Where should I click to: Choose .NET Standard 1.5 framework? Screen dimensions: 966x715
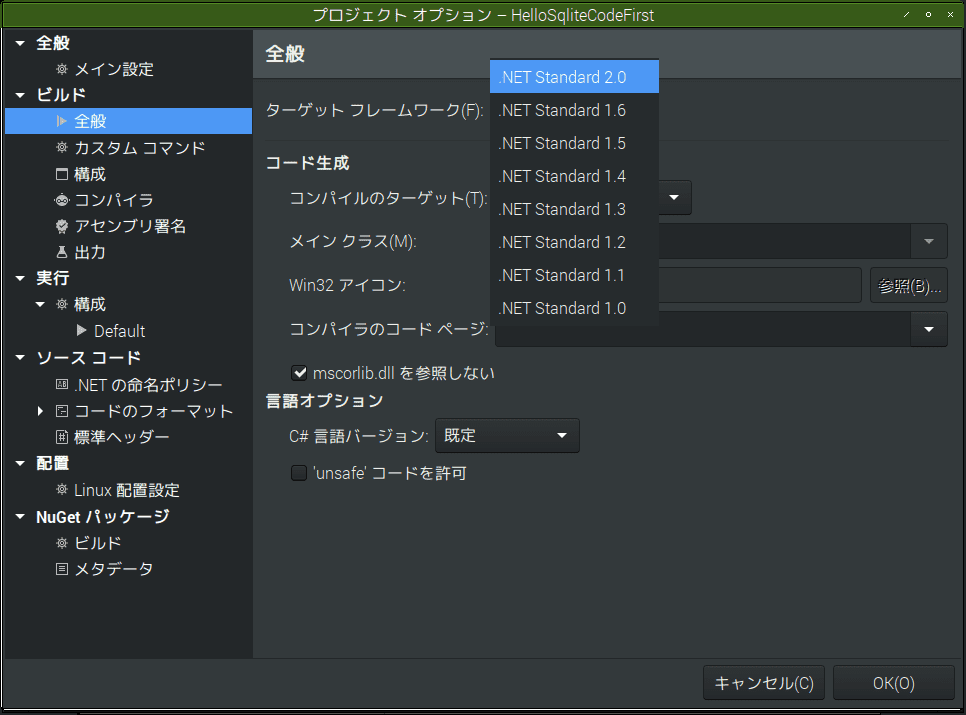[574, 143]
